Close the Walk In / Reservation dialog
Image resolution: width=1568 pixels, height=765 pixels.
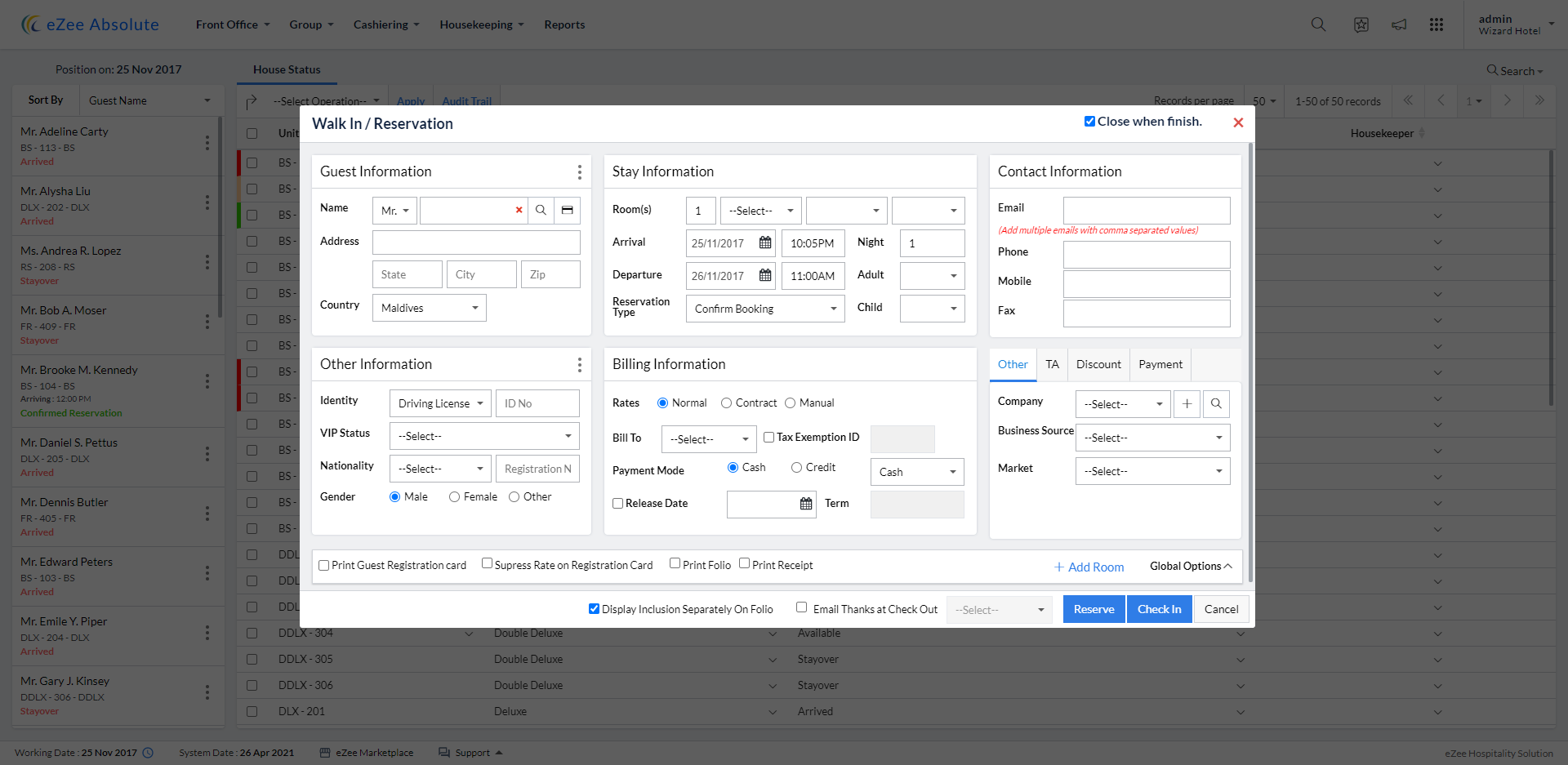pyautogui.click(x=1238, y=122)
